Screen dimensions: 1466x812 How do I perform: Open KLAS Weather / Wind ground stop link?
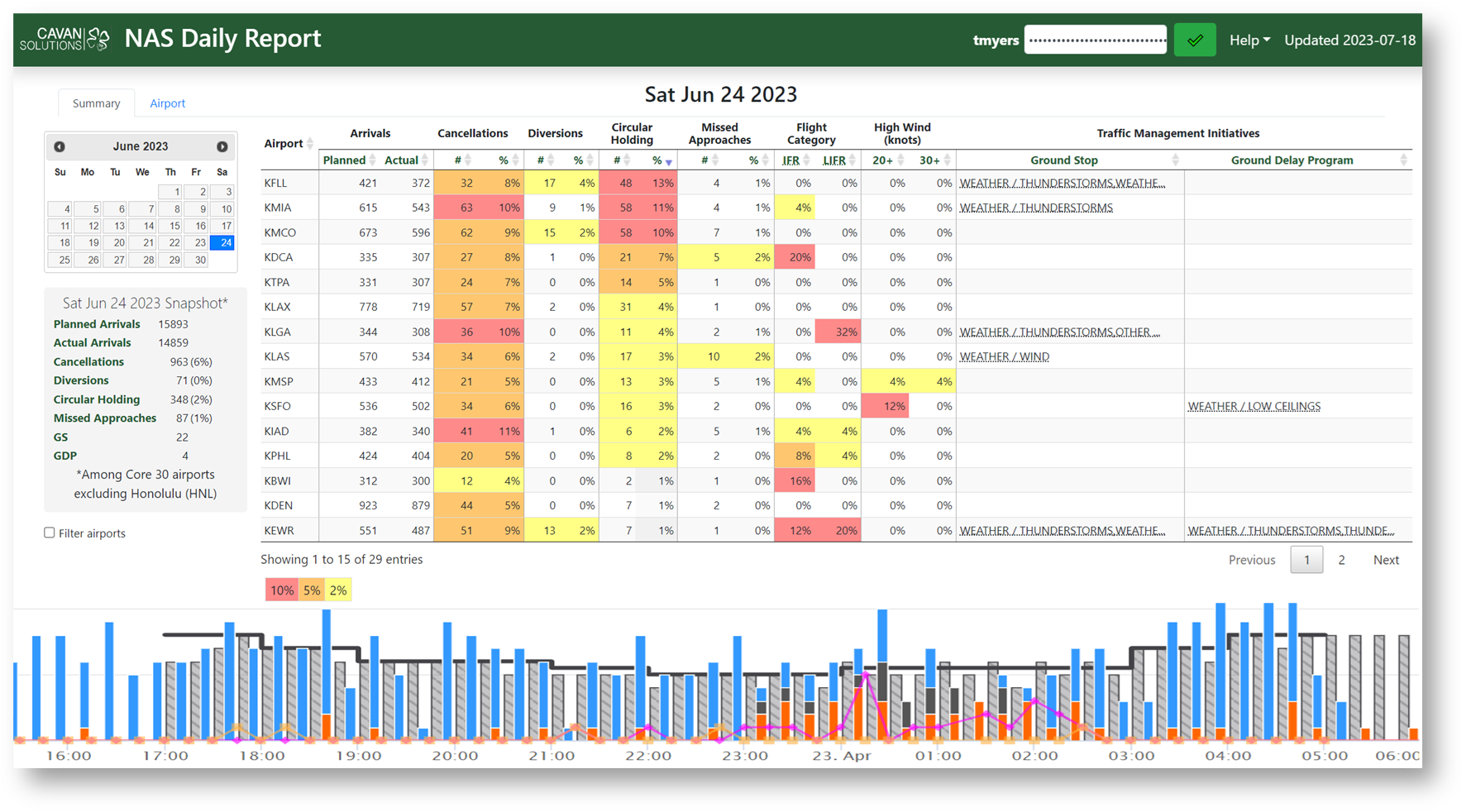point(1004,356)
